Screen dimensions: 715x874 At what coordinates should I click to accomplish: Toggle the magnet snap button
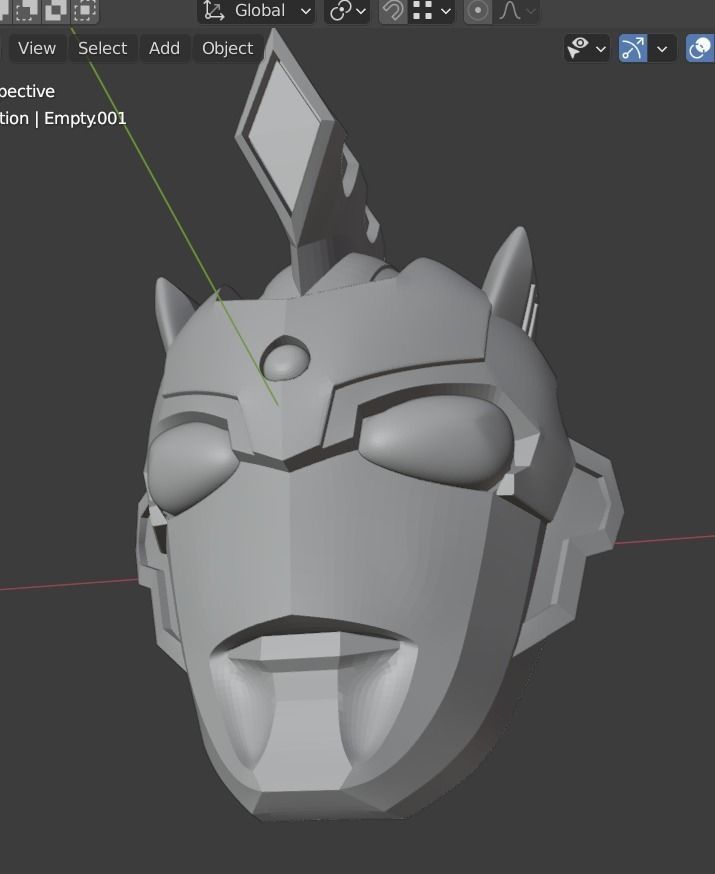393,11
